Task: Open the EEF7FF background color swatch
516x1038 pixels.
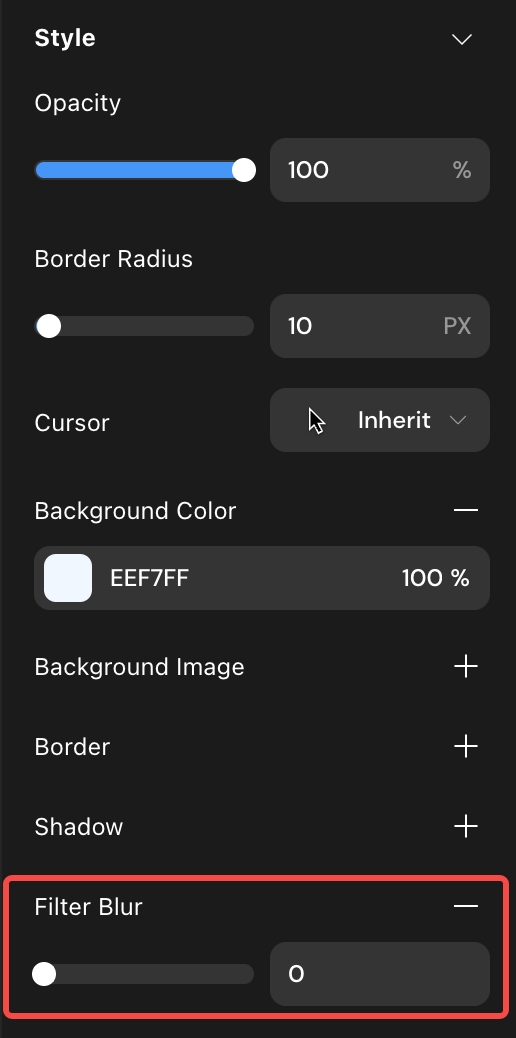Action: 68,578
